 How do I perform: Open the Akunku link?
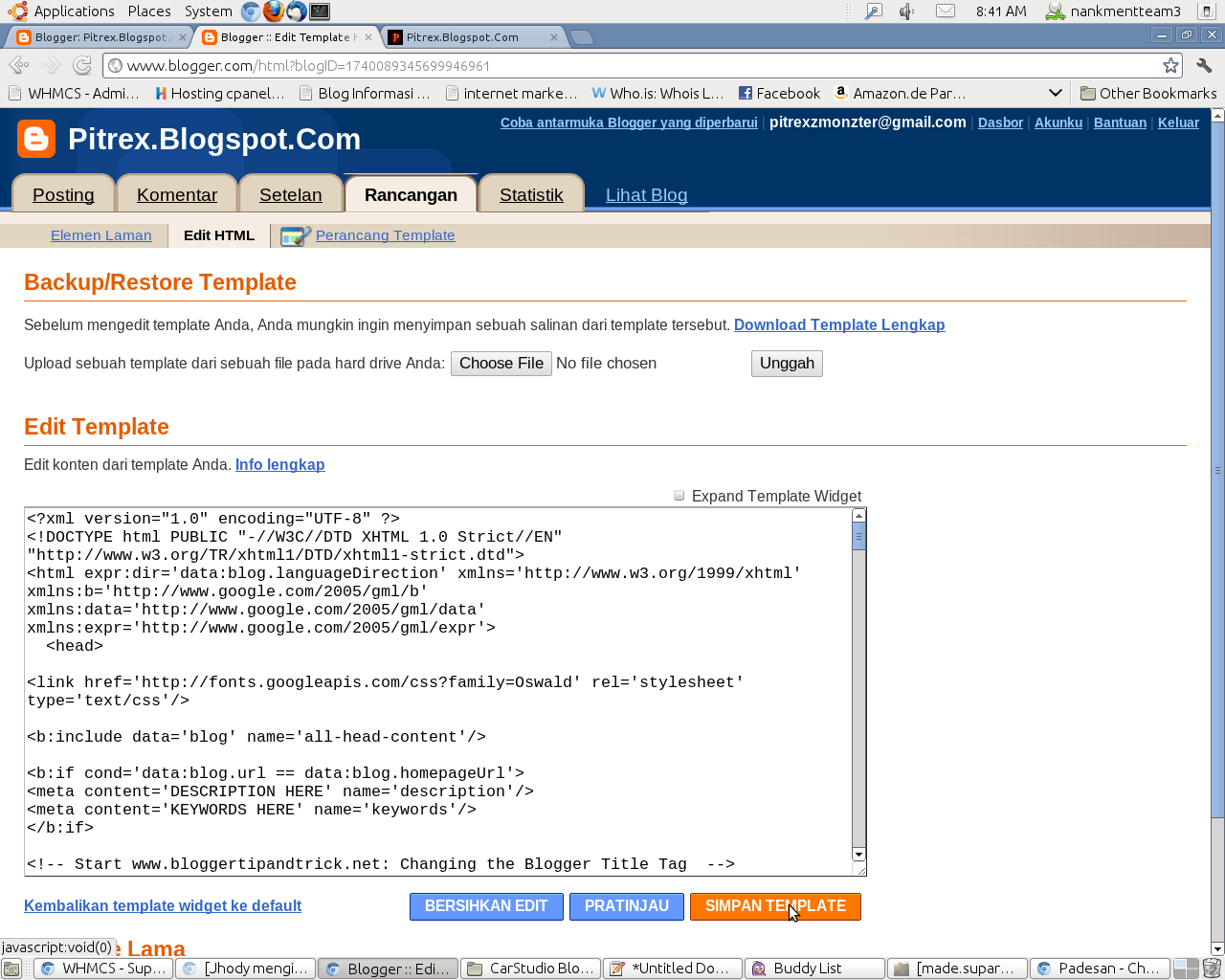coord(1058,122)
